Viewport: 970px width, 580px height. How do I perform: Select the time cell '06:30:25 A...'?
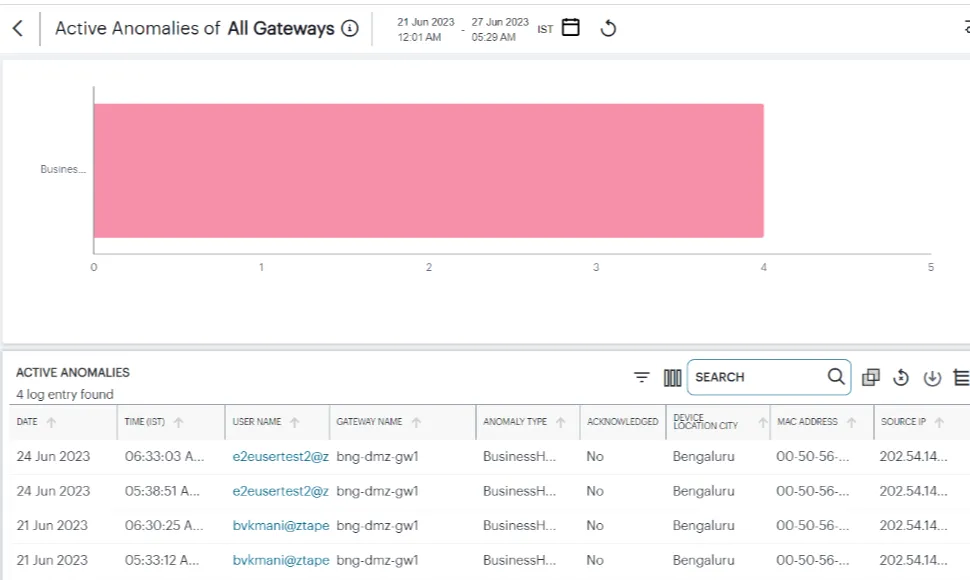[x=164, y=526]
